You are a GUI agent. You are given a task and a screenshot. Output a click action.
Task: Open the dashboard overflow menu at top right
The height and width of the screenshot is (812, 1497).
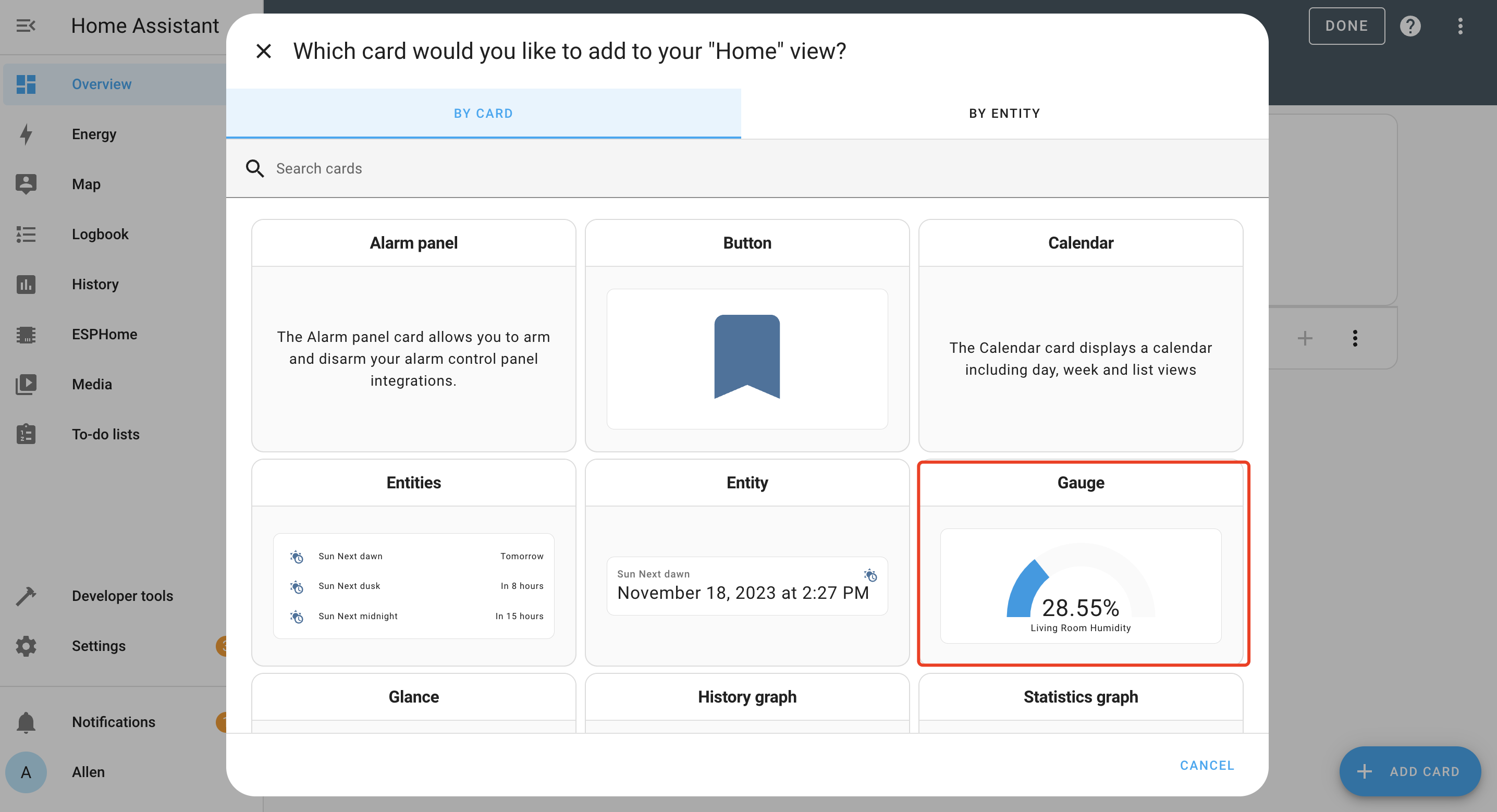point(1460,26)
